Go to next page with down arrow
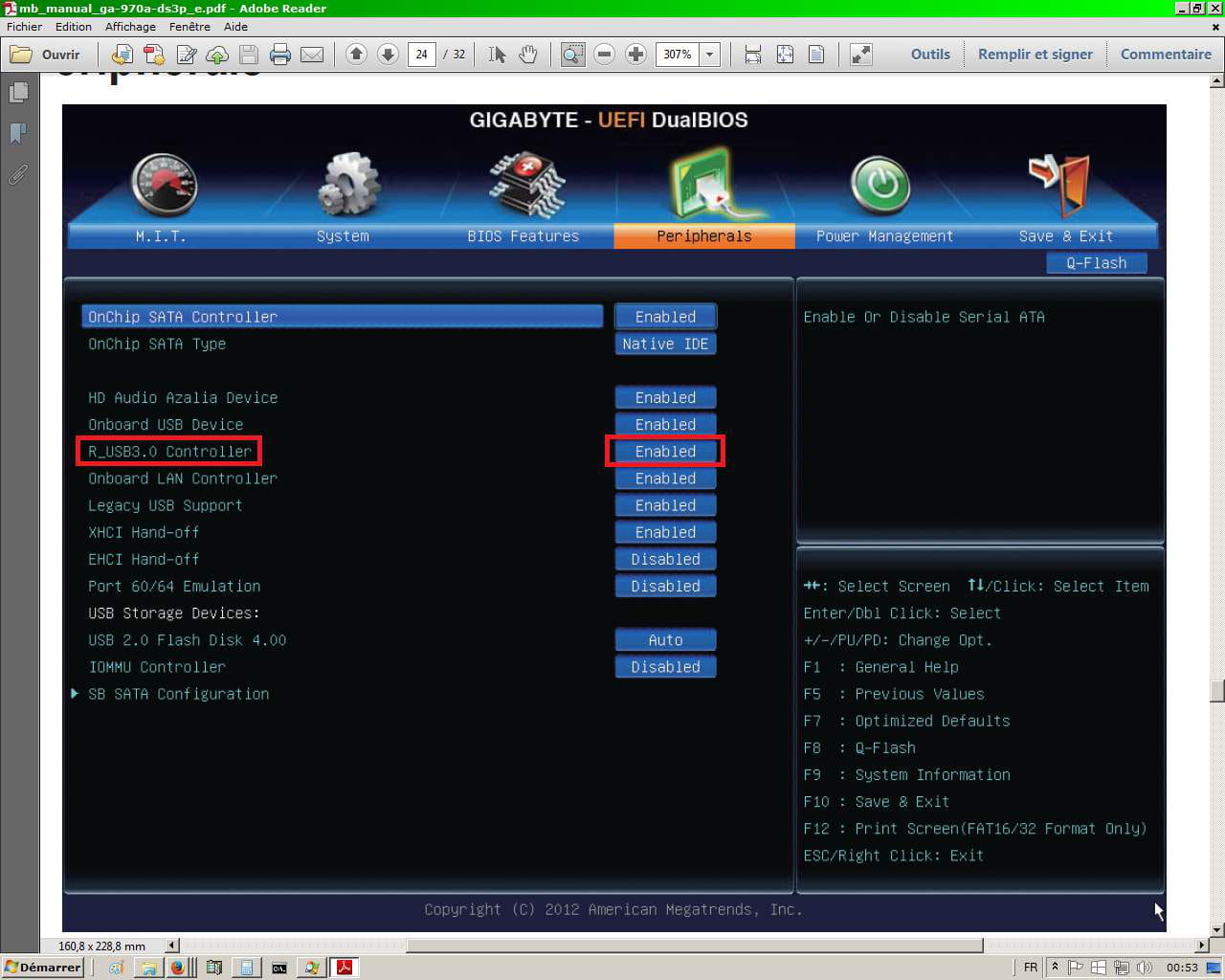1225x980 pixels. pyautogui.click(x=388, y=55)
